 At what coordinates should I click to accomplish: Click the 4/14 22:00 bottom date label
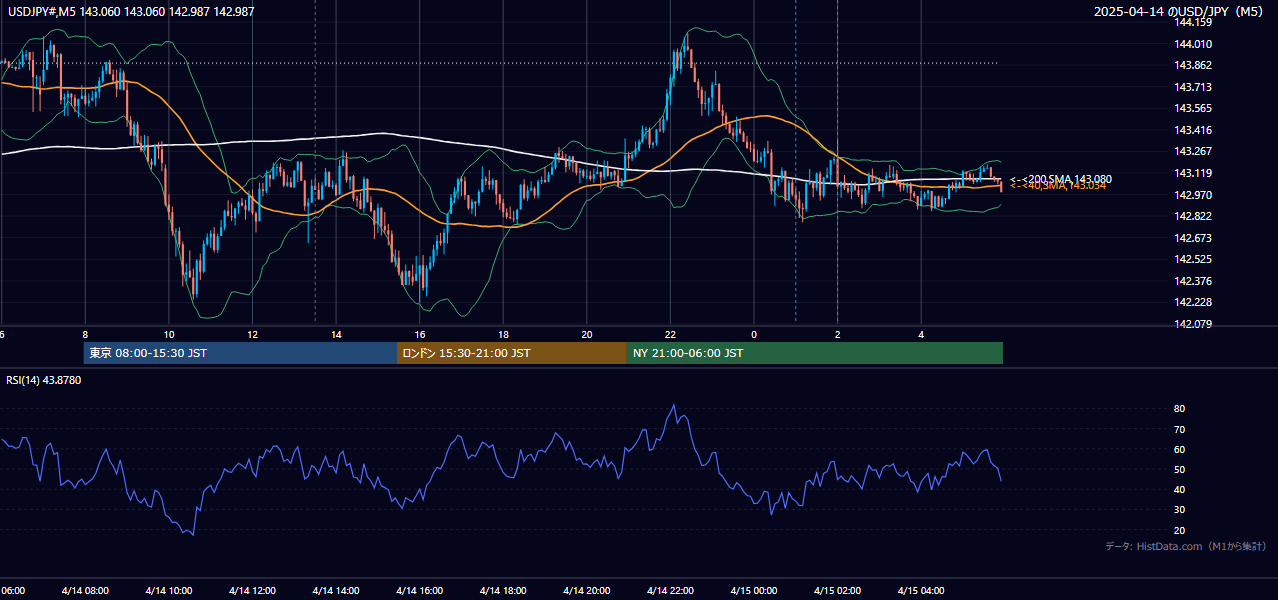[x=670, y=591]
